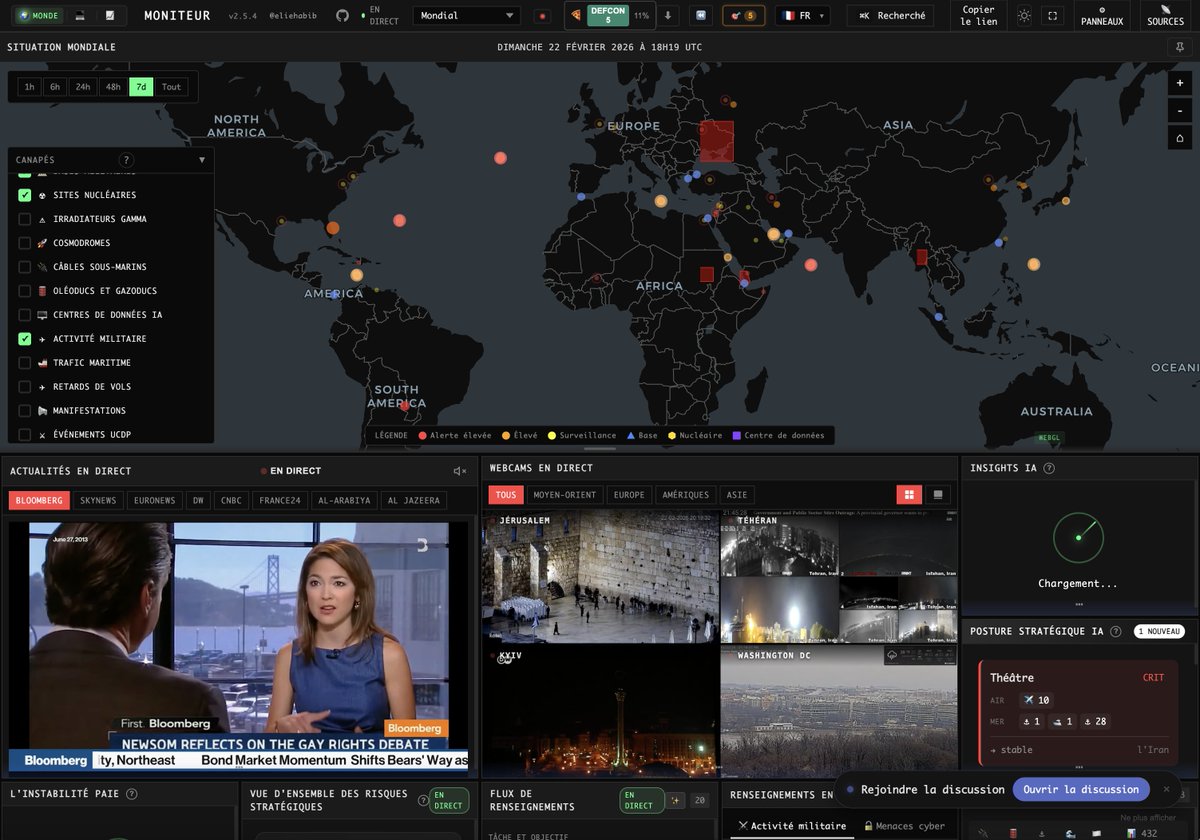The width and height of the screenshot is (1200, 840).
Task: Open the FR language selector
Action: (x=800, y=16)
